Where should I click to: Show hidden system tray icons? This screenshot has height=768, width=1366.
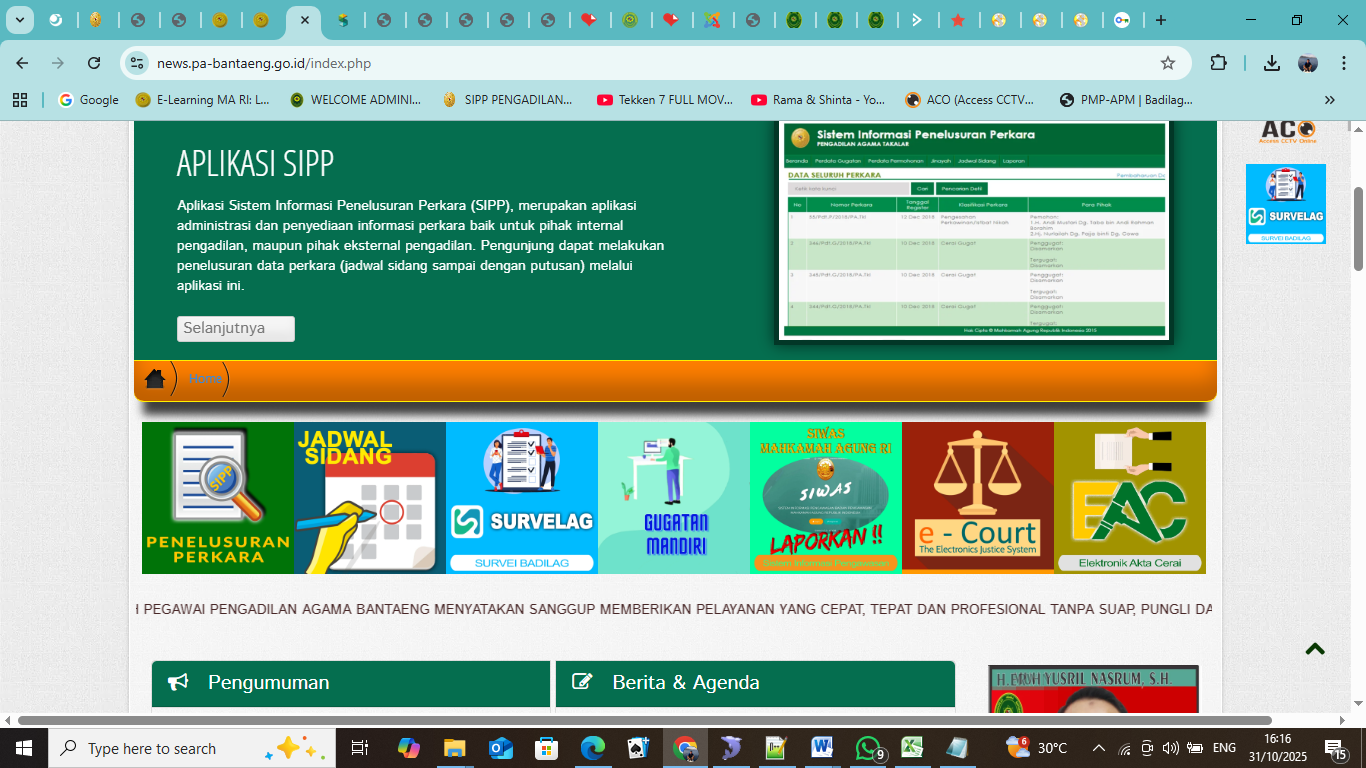[x=1098, y=748]
